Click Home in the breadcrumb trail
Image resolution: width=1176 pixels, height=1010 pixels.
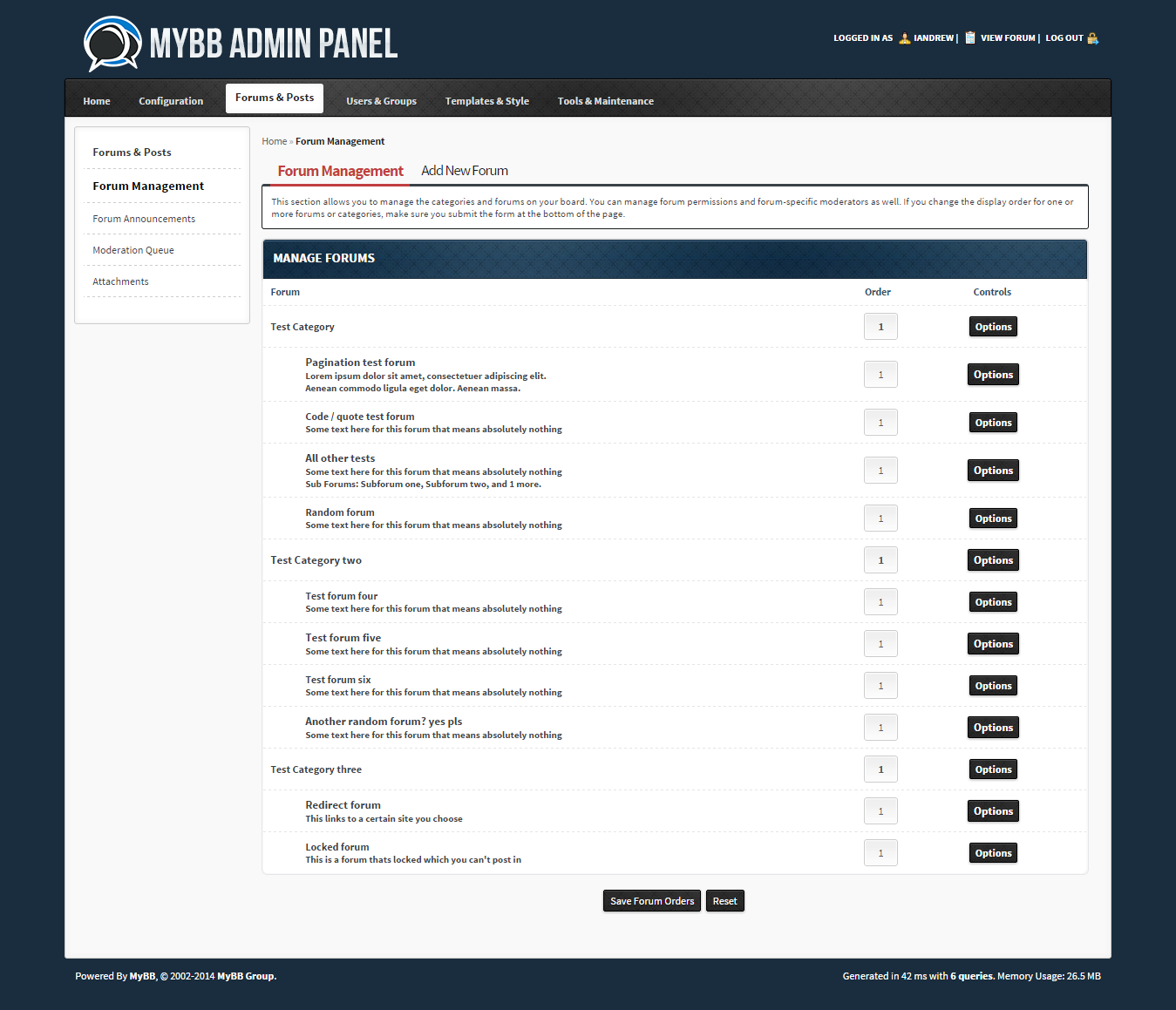click(274, 141)
